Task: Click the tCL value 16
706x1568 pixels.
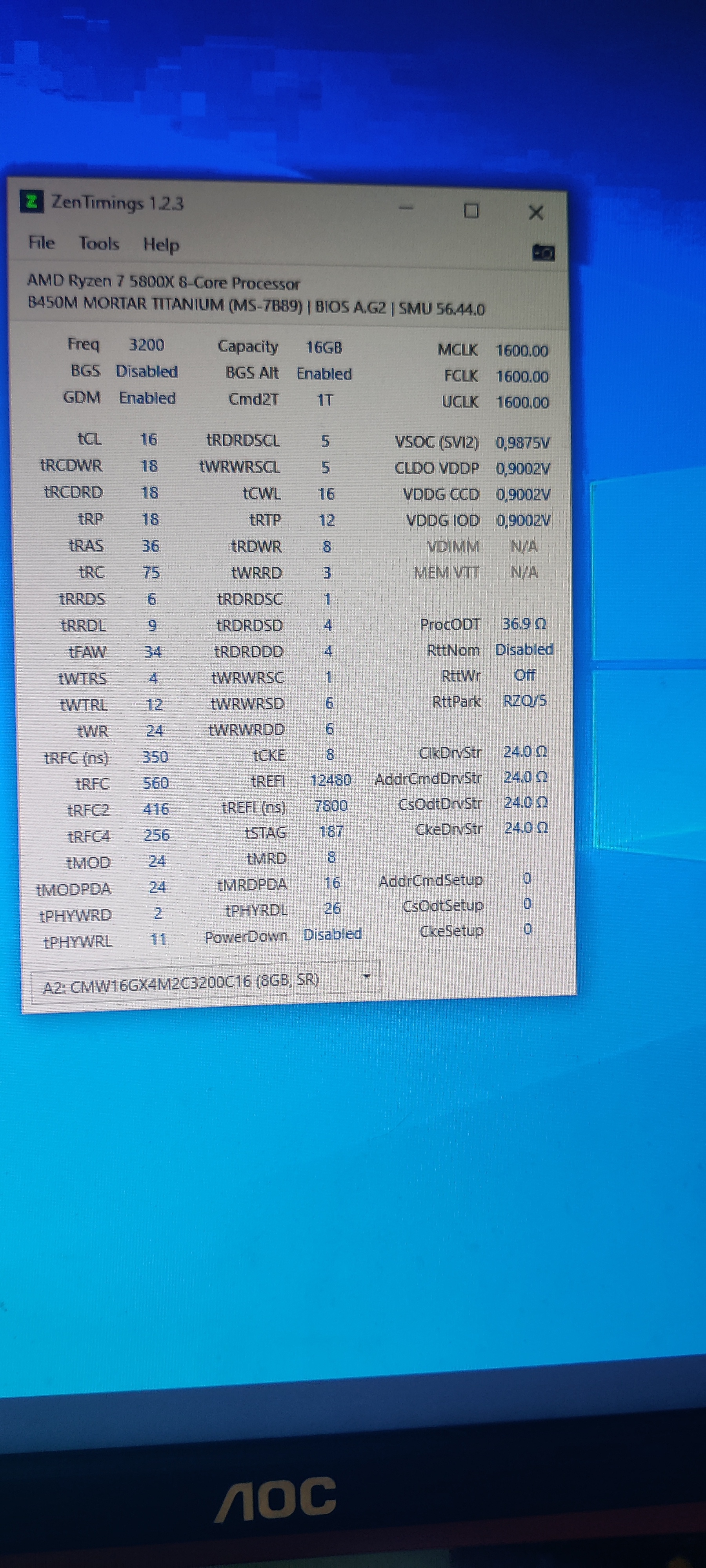Action: coord(148,439)
